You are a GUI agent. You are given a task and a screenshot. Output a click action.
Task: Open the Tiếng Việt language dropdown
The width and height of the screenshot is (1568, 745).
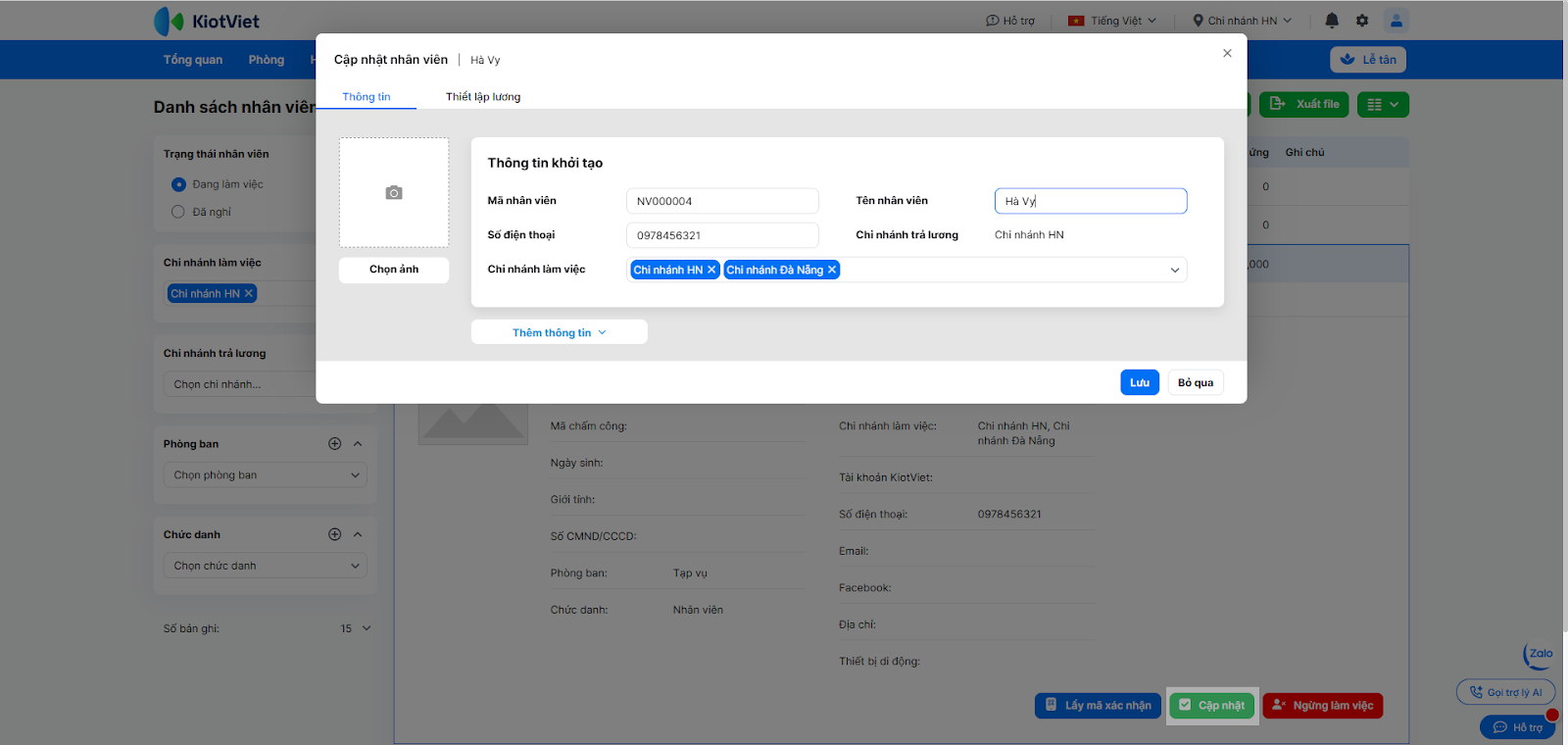coord(1113,21)
